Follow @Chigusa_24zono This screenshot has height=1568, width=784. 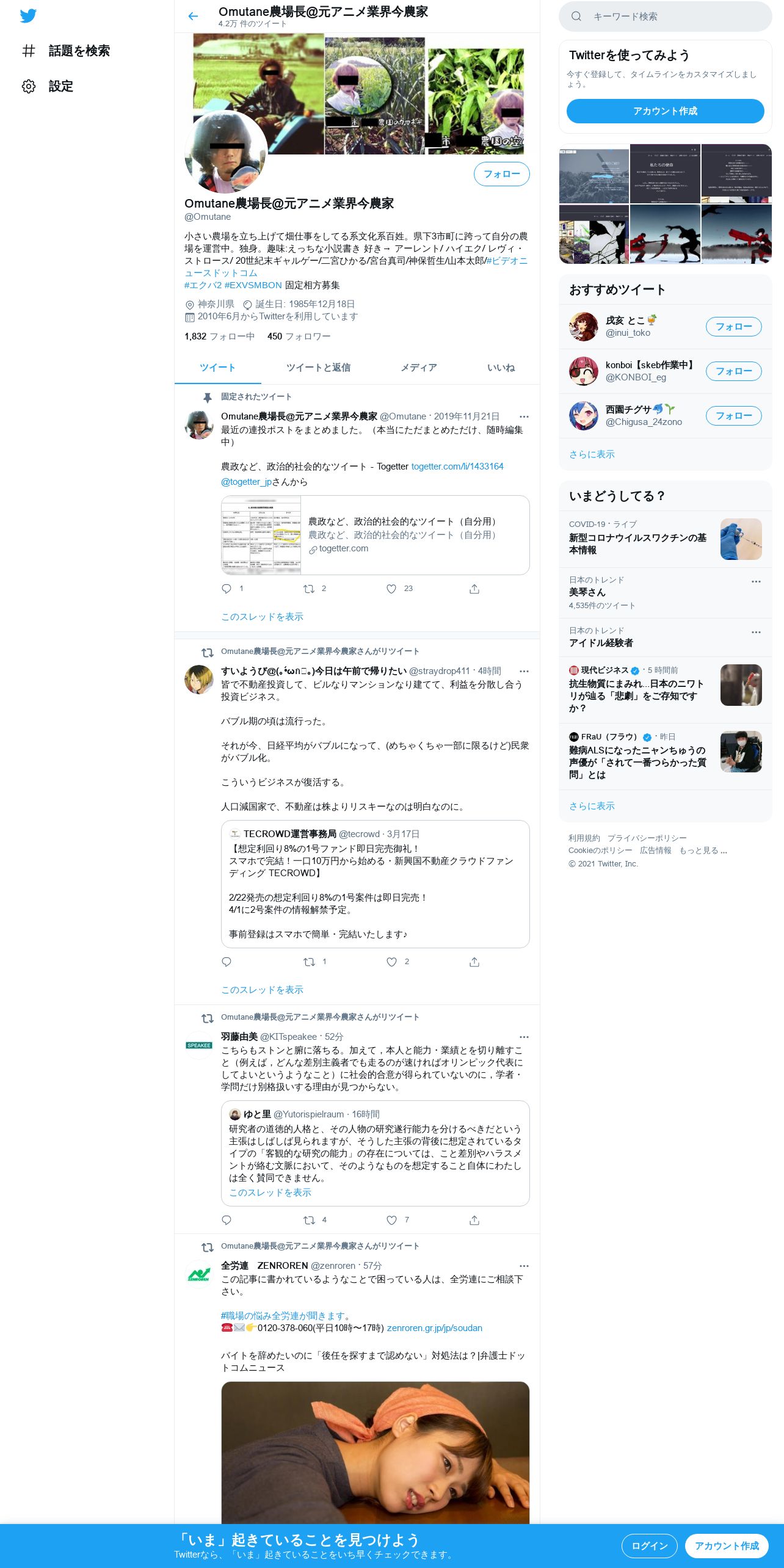pos(734,416)
